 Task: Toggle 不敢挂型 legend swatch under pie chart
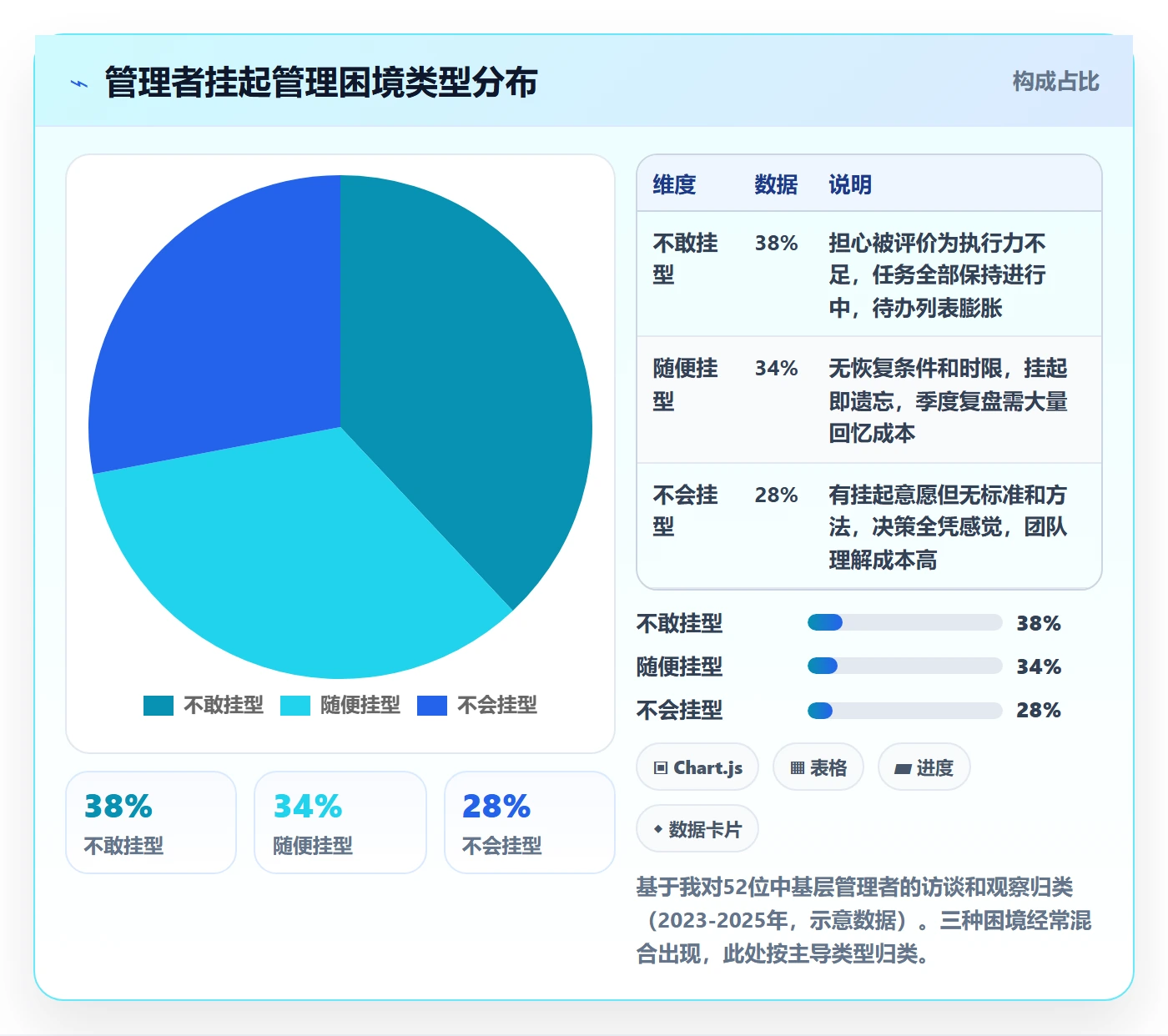(x=159, y=706)
